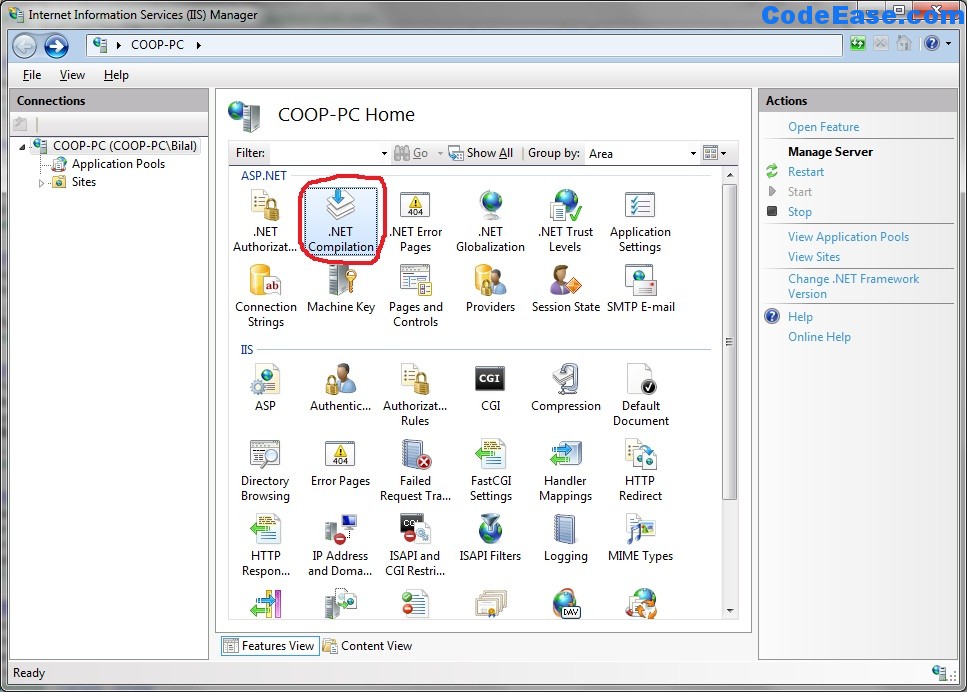Click the Go filter button
The height and width of the screenshot is (692, 967).
pos(411,153)
